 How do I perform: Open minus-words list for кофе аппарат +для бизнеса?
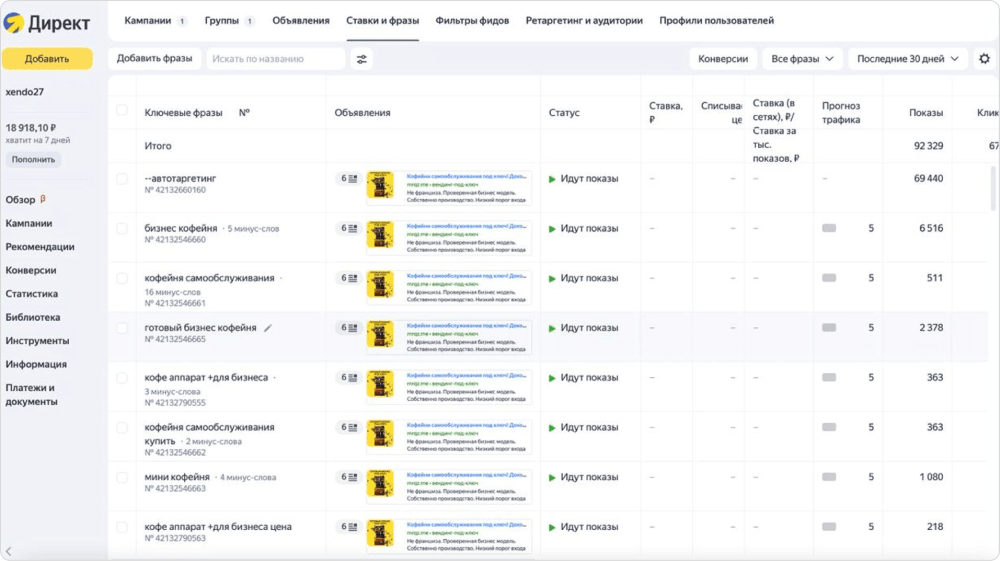(x=175, y=391)
